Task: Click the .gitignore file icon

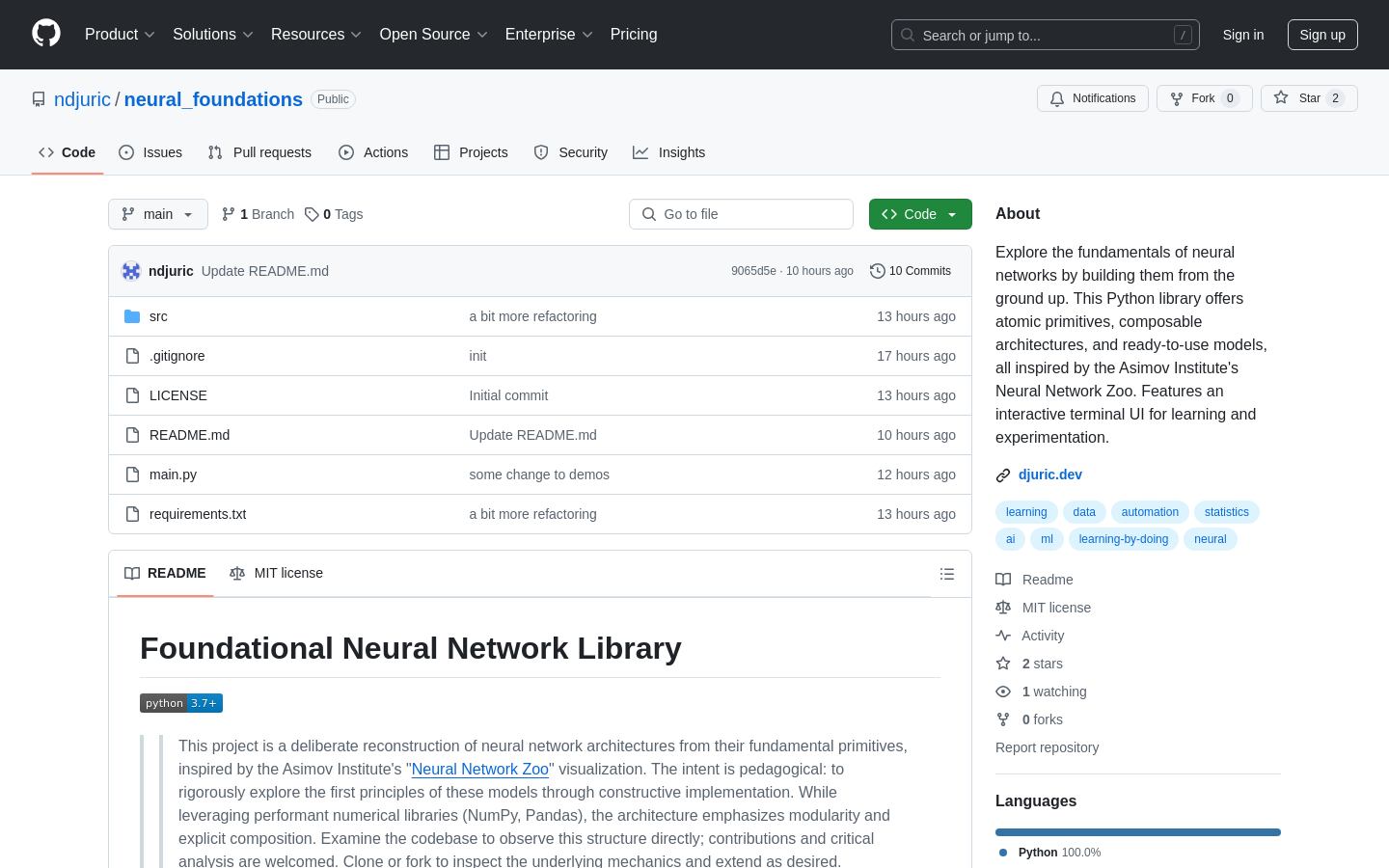Action: click(132, 356)
